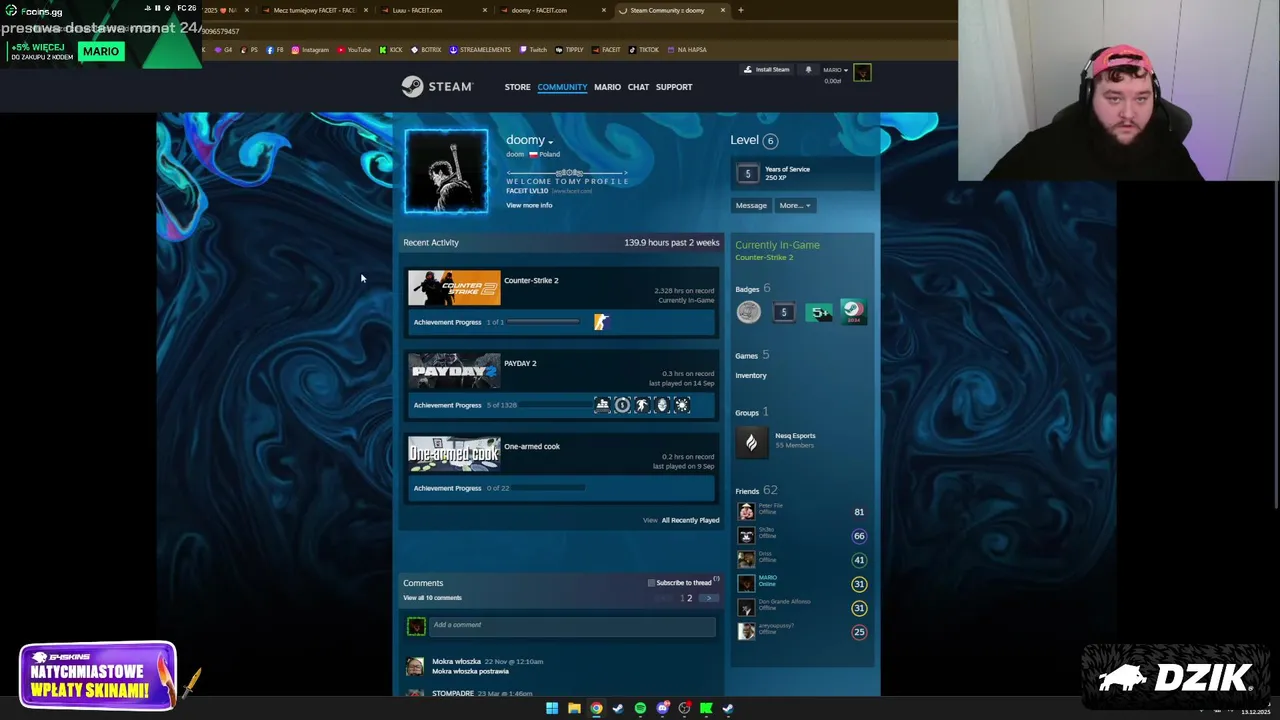Image resolution: width=1280 pixels, height=720 pixels.
Task: Click the View more info link
Action: (x=529, y=205)
